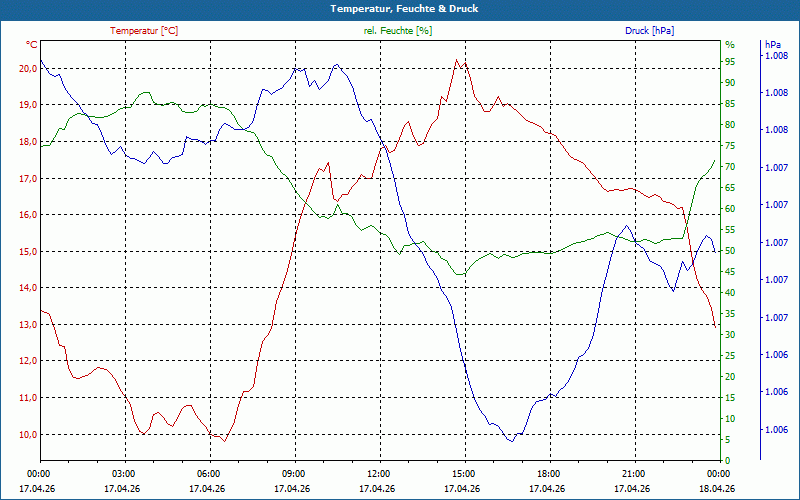Click the "12,0" temperature axis value
The width and height of the screenshot is (800, 500).
pos(28,361)
